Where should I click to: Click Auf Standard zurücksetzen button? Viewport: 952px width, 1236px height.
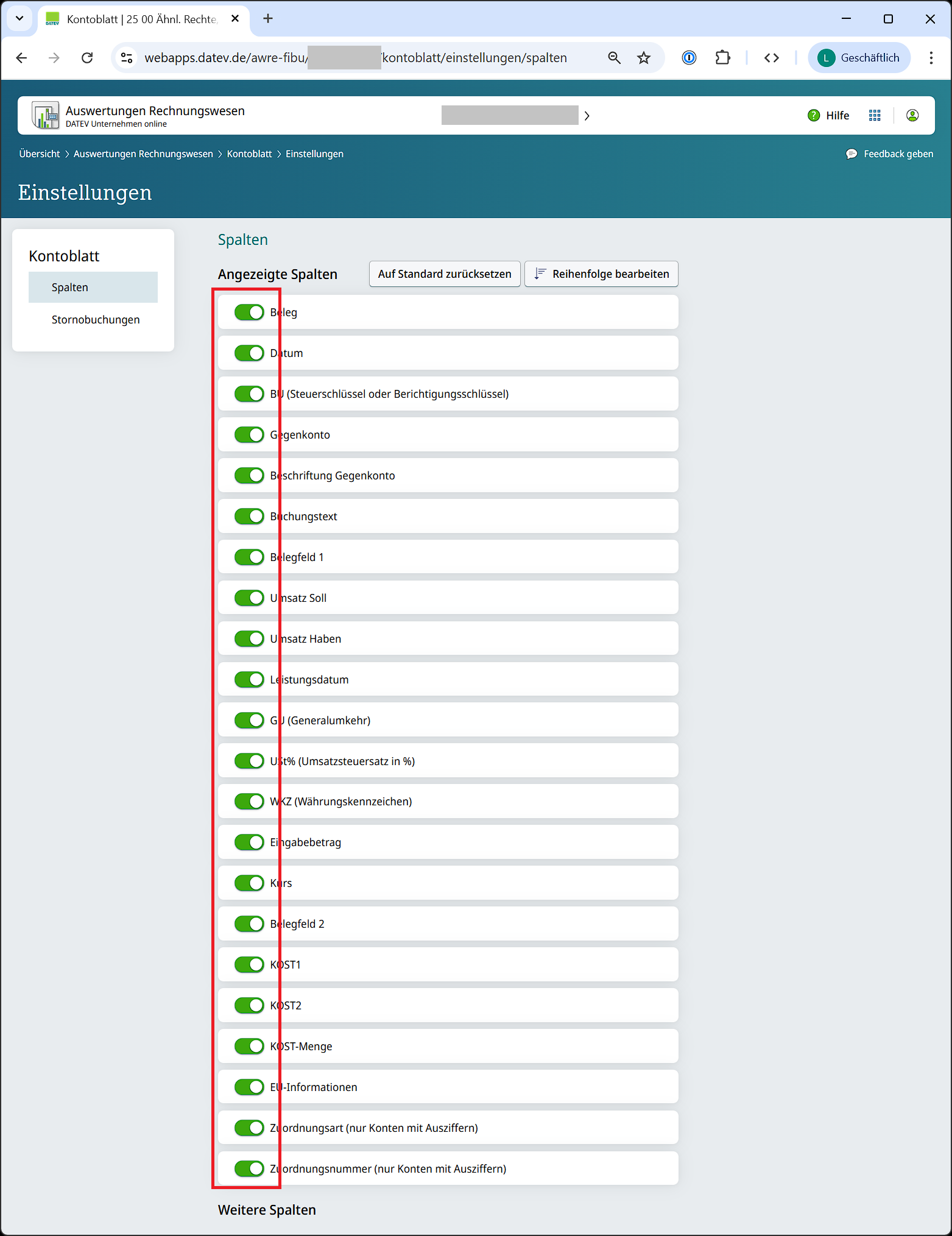point(445,274)
